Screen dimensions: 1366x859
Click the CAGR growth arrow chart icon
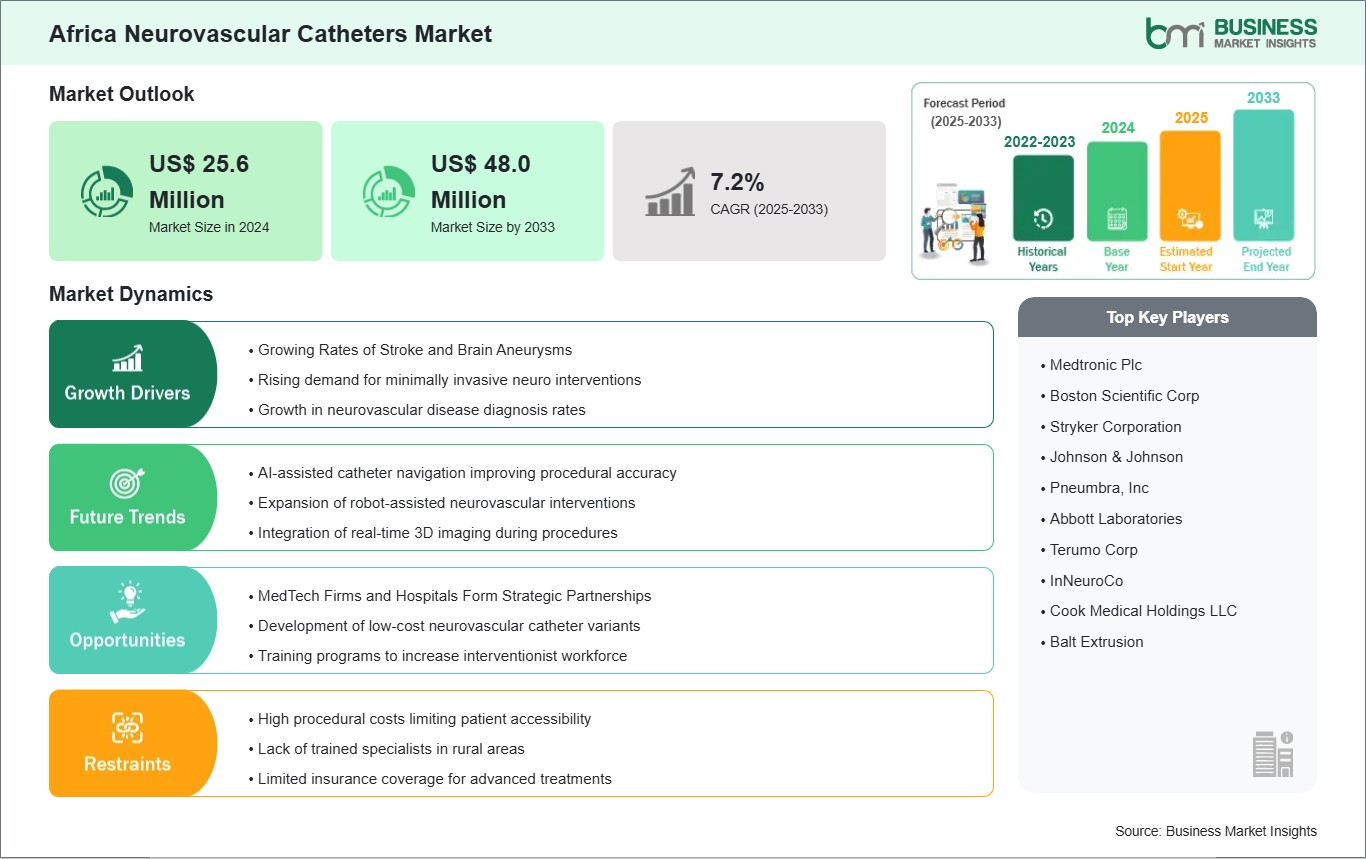coord(671,192)
